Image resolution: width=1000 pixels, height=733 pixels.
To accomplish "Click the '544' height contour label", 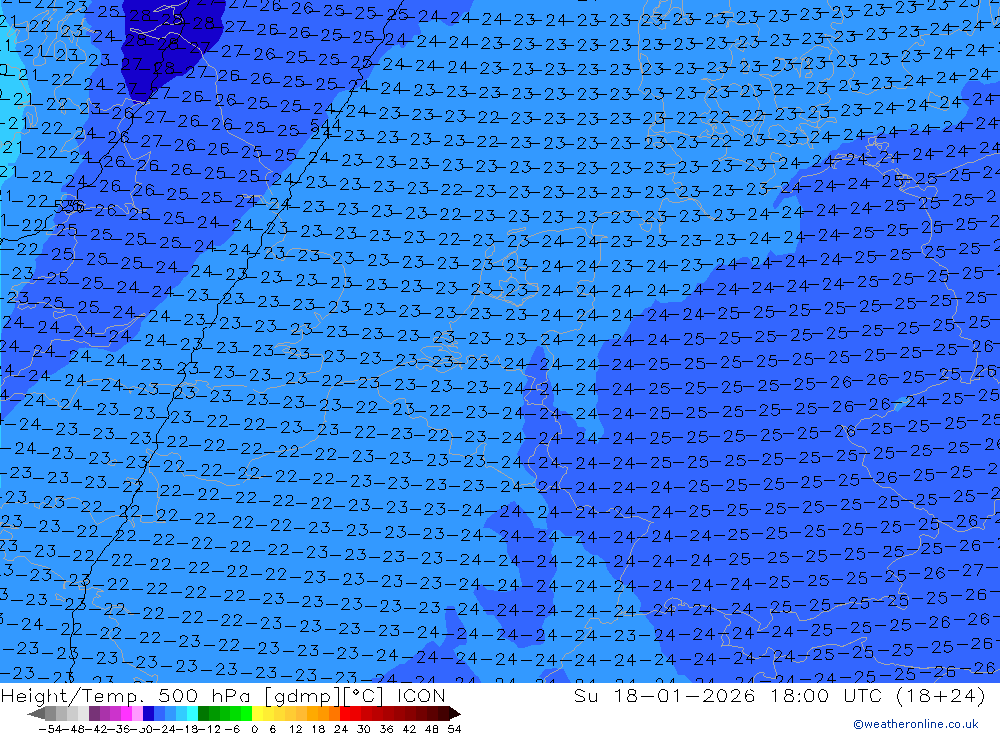I will [325, 126].
